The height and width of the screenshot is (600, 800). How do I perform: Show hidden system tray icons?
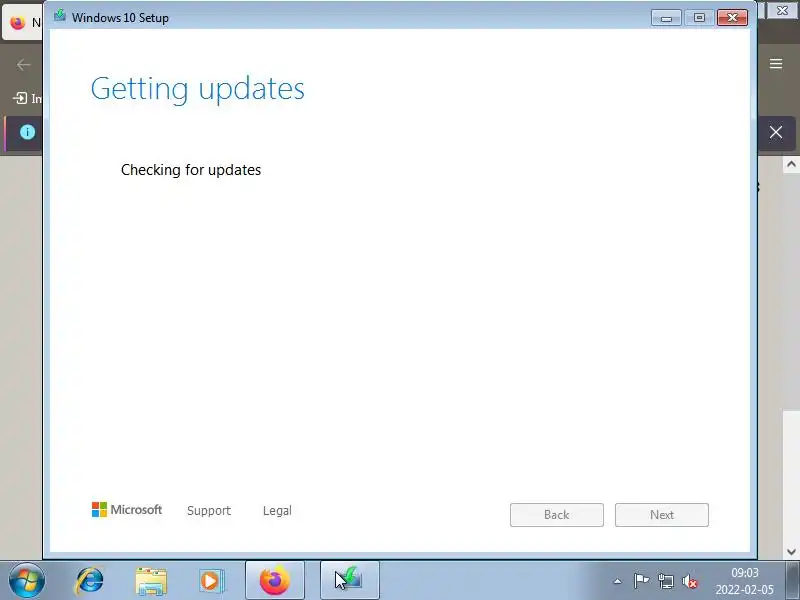pos(617,581)
